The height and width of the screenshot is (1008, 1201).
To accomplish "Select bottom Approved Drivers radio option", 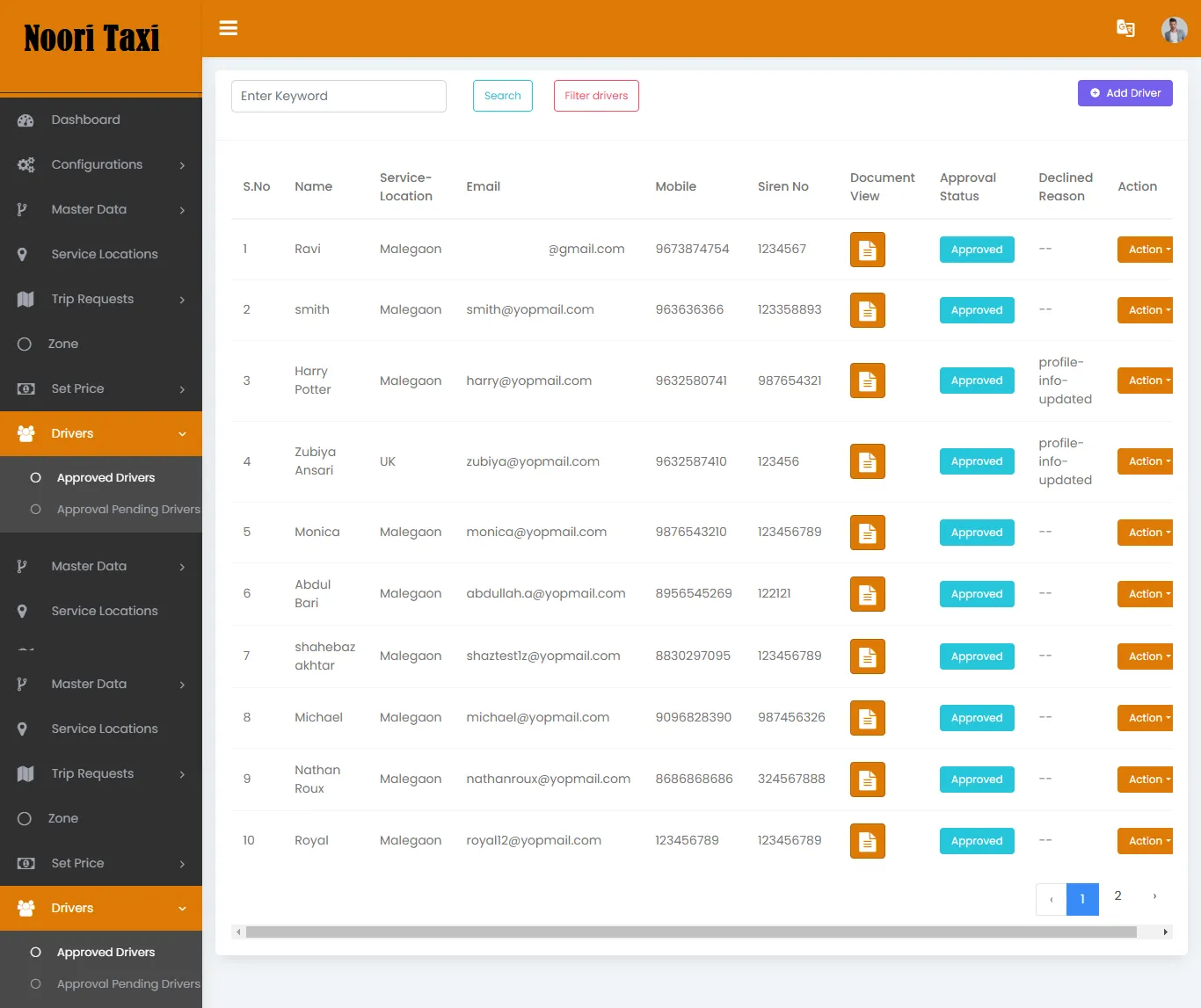I will (35, 952).
